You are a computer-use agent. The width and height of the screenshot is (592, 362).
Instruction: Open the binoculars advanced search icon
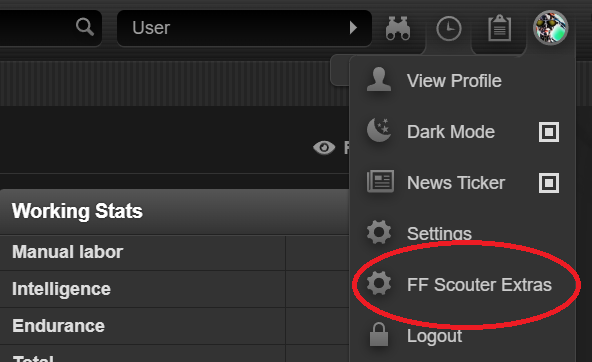(398, 28)
